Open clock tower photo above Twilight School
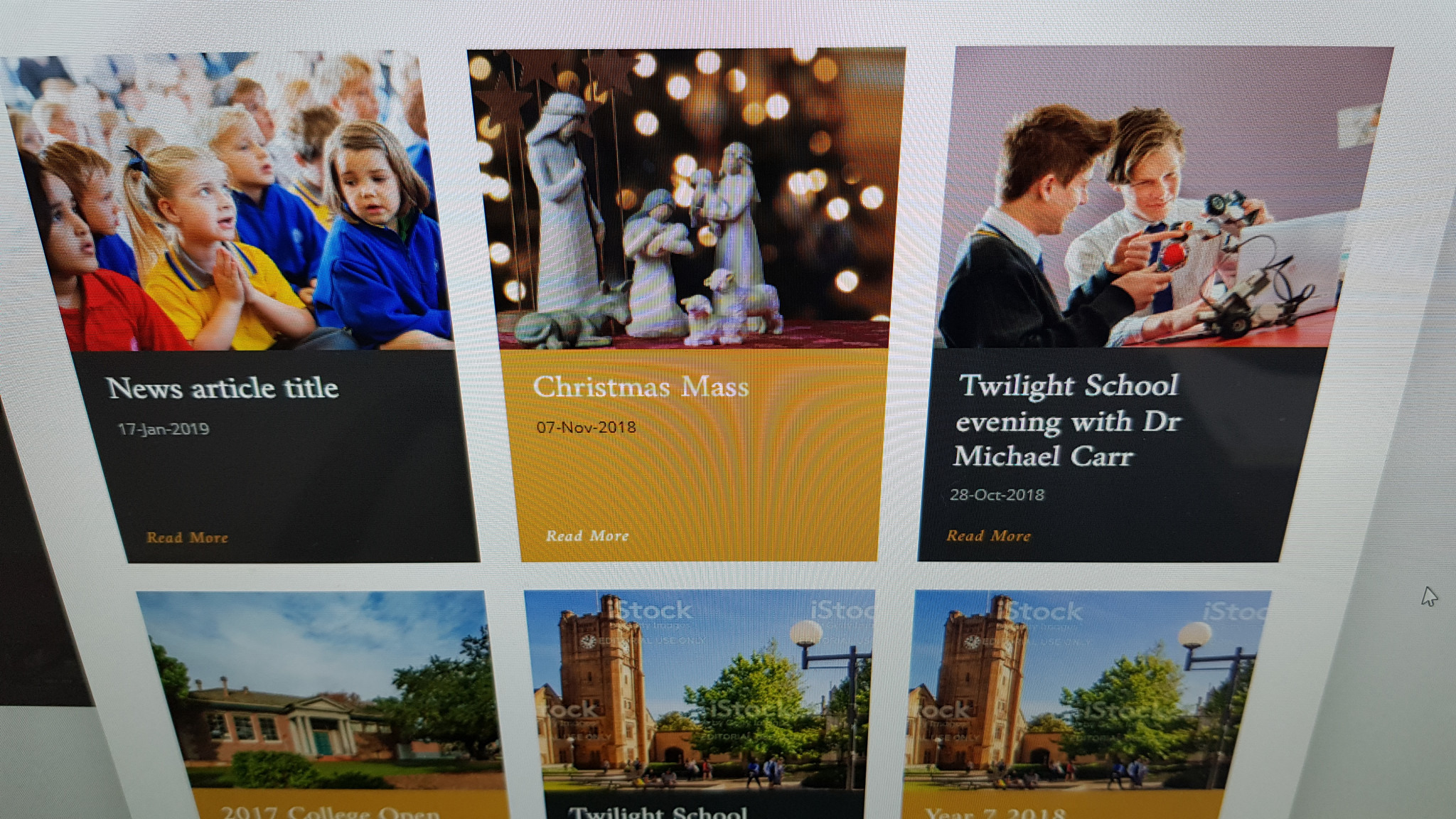The height and width of the screenshot is (819, 1456). pos(700,690)
